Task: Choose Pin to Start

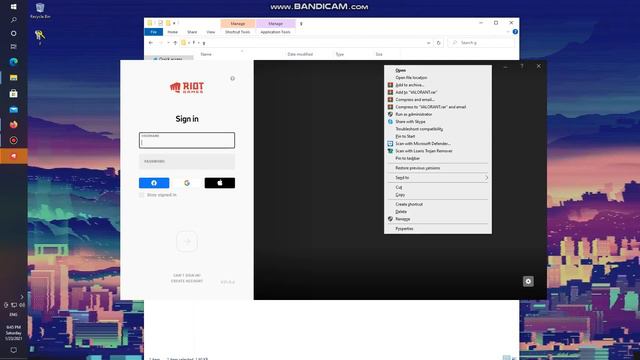Action: [438, 136]
